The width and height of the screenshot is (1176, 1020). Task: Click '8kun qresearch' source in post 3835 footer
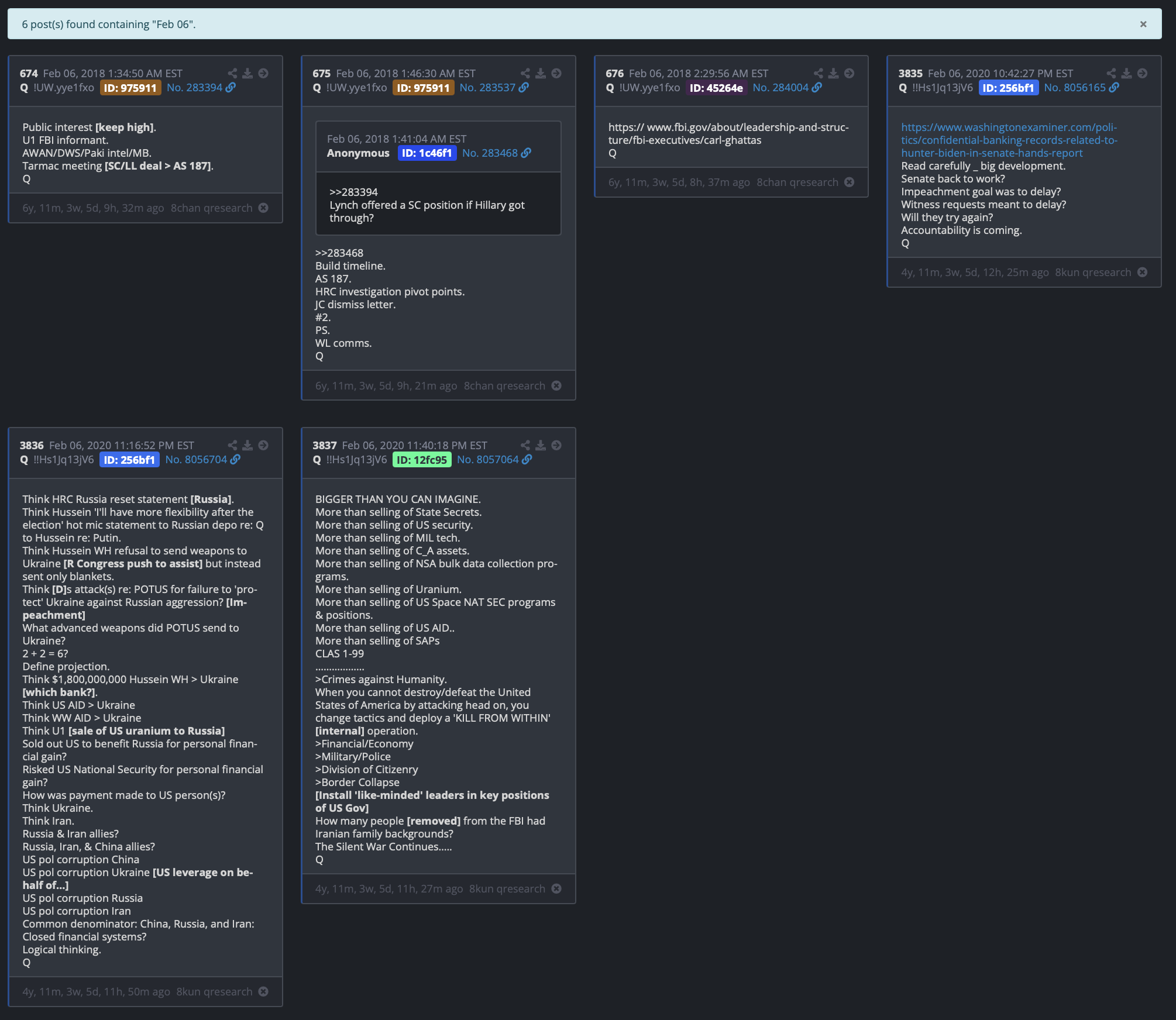1093,272
